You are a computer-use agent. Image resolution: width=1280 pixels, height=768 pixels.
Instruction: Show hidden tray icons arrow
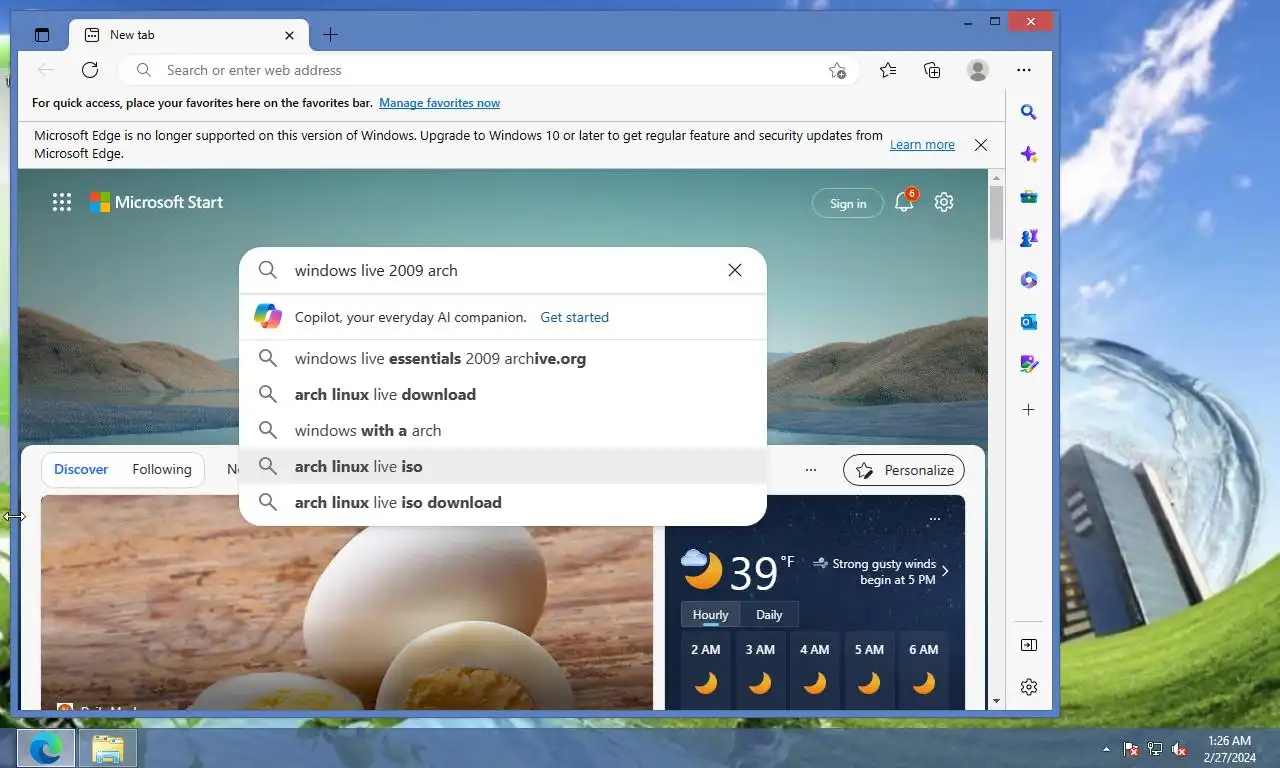pos(1106,748)
